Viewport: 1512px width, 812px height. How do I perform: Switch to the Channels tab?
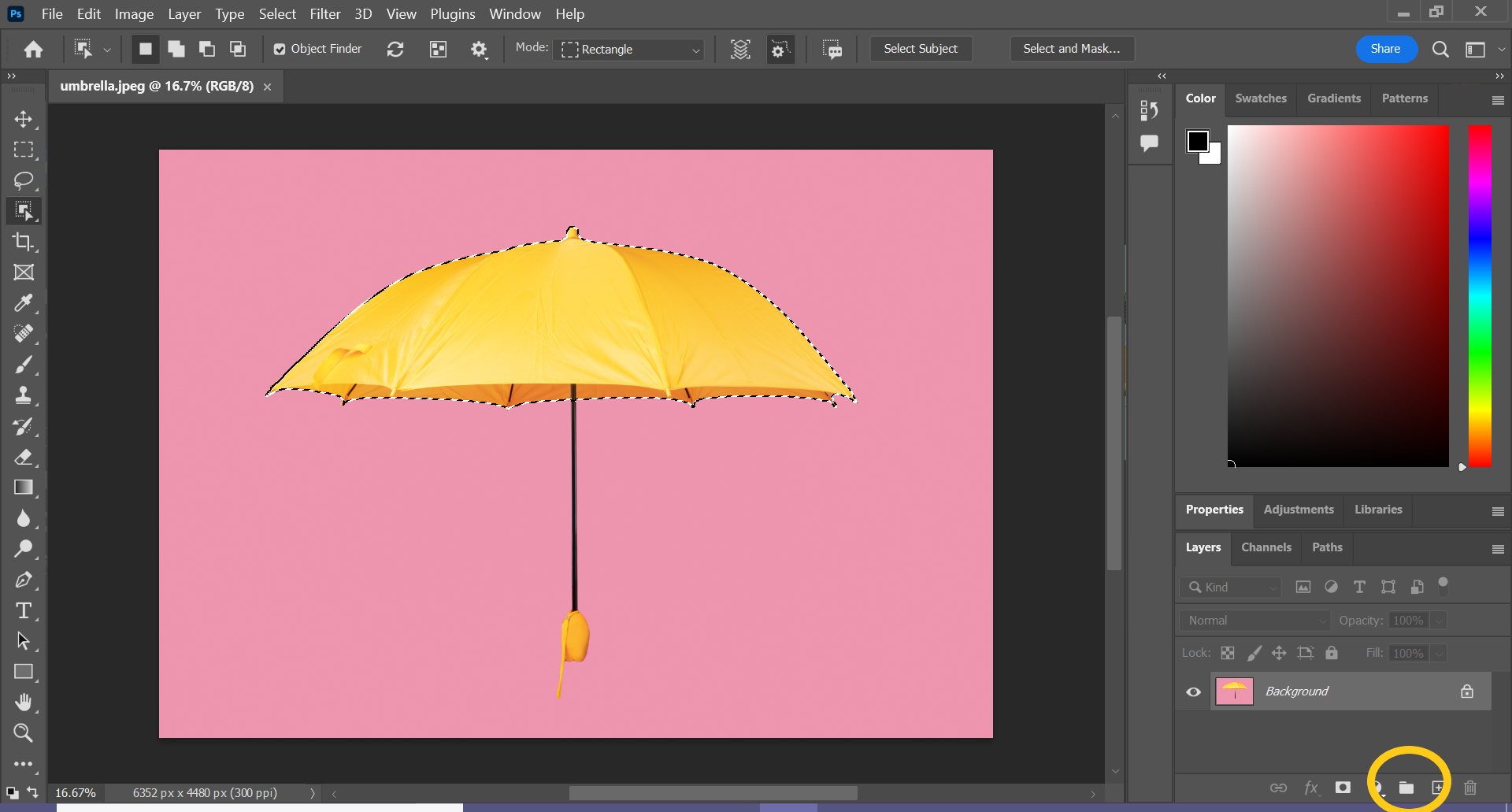(1266, 547)
